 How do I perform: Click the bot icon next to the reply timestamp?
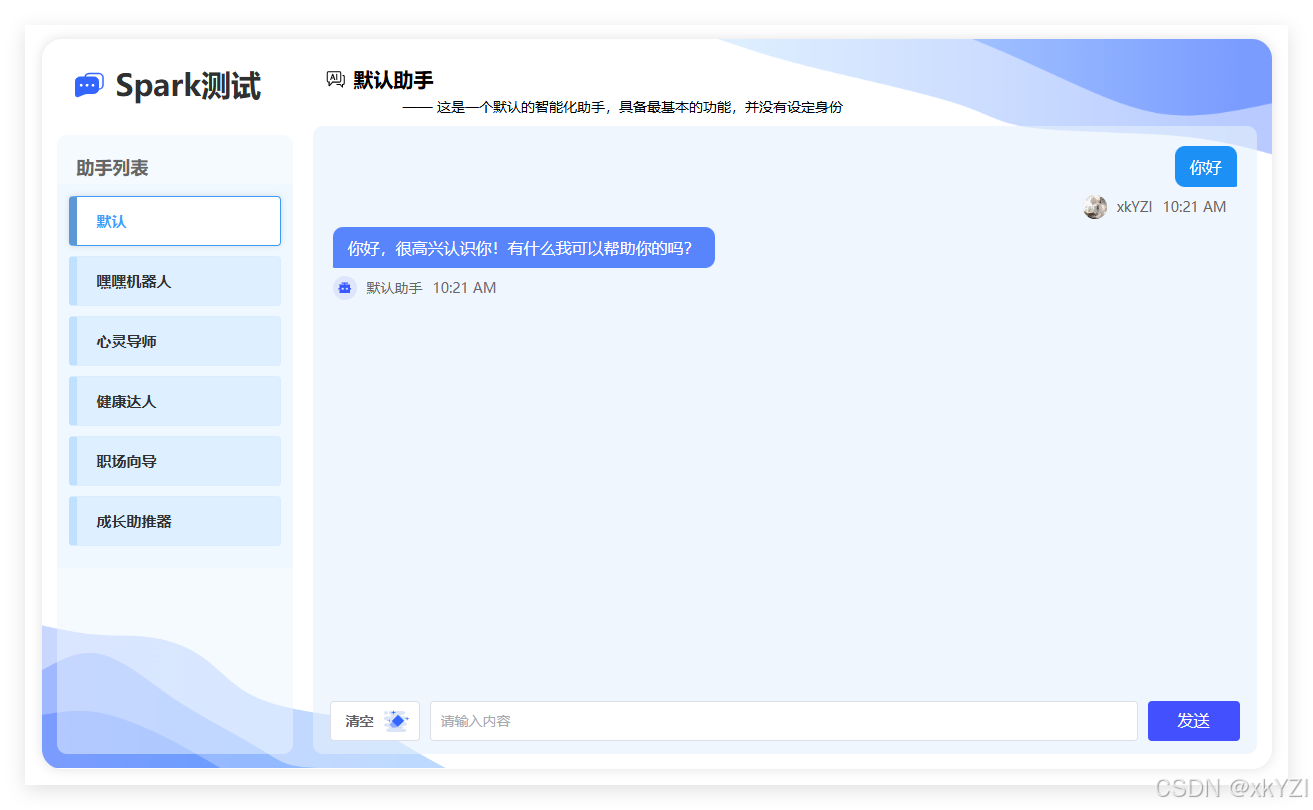point(345,288)
